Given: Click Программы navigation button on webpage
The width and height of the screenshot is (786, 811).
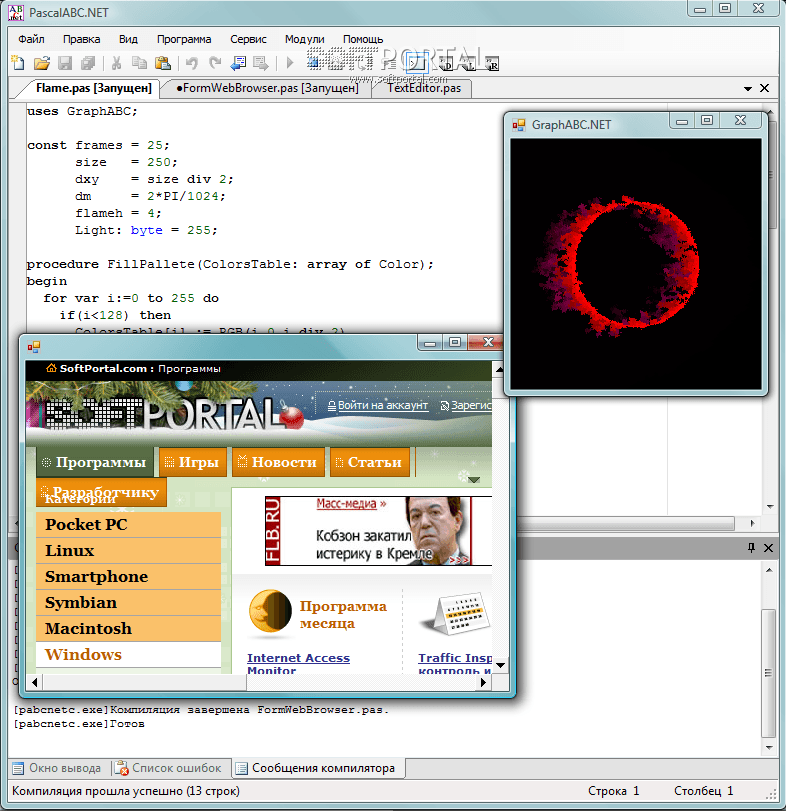Looking at the screenshot, I should coord(95,462).
